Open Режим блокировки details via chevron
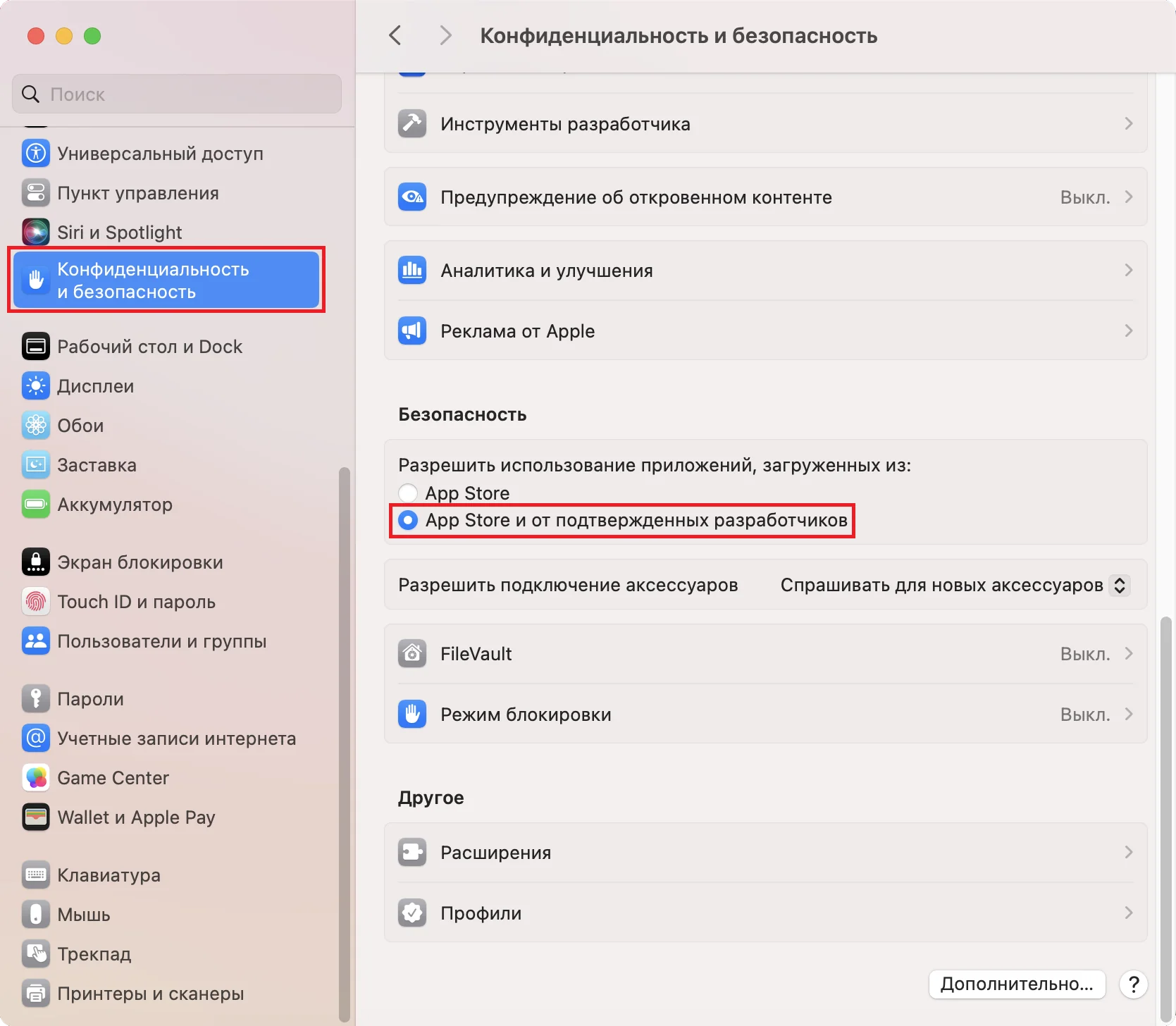The image size is (1176, 1026). pos(1128,715)
